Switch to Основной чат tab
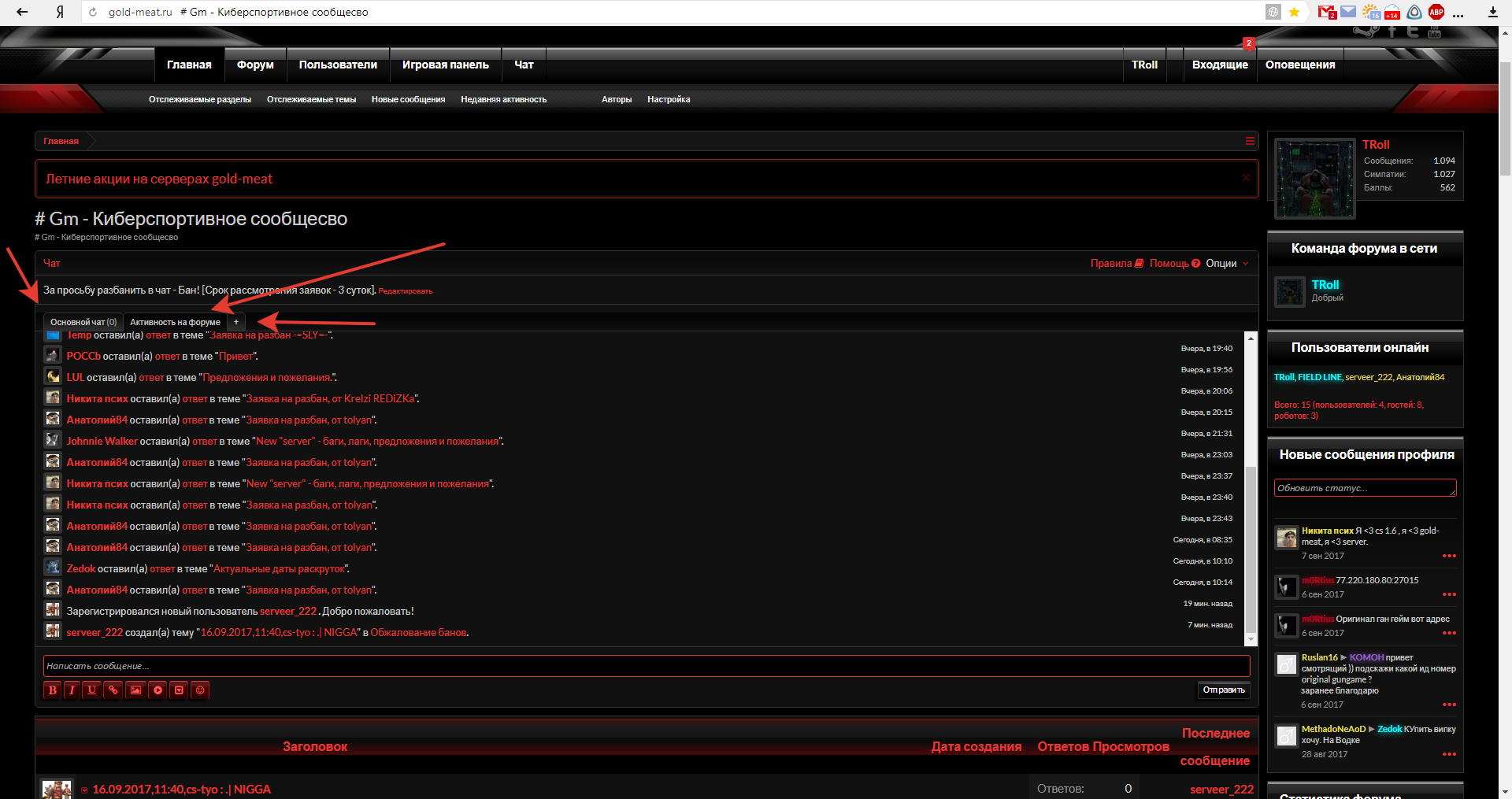The width and height of the screenshot is (1512, 799). (83, 322)
